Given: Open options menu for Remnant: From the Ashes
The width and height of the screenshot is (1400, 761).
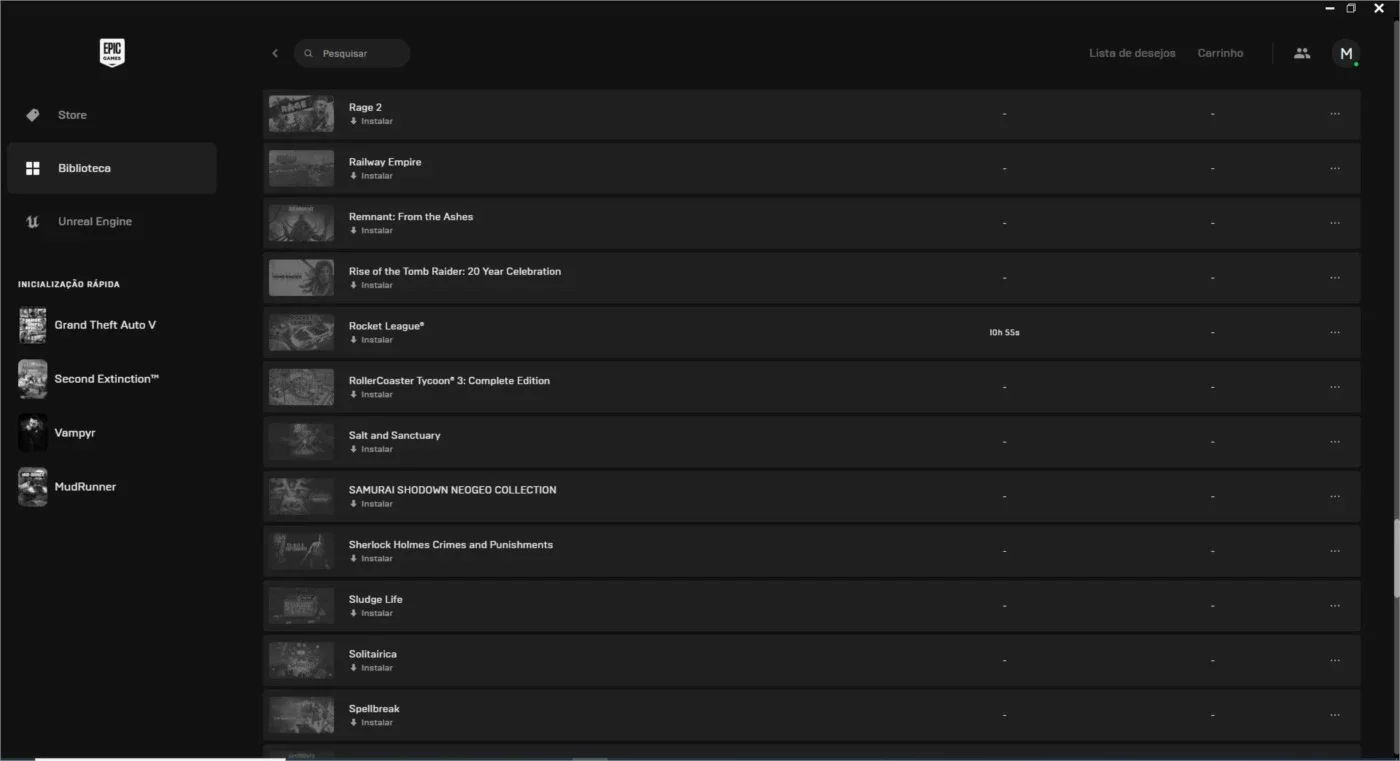Looking at the screenshot, I should click(1335, 223).
